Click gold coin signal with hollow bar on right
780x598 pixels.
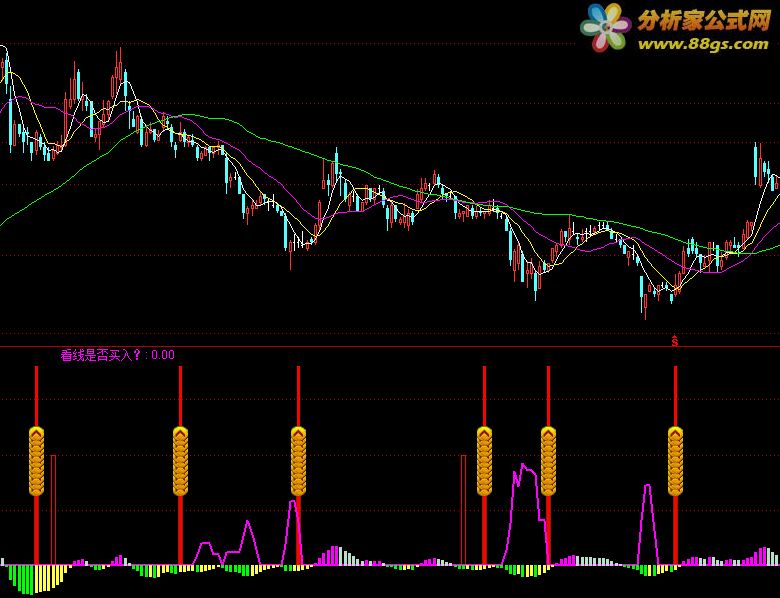pyautogui.click(x=36, y=461)
